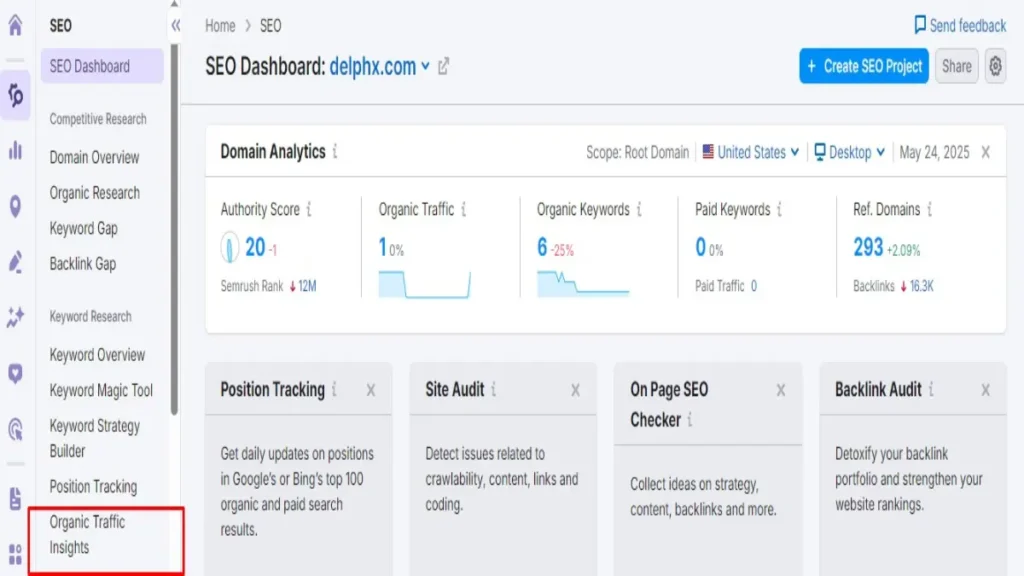This screenshot has height=576, width=1024.
Task: Open Keyword Gap in sidebar
Action: 84,229
